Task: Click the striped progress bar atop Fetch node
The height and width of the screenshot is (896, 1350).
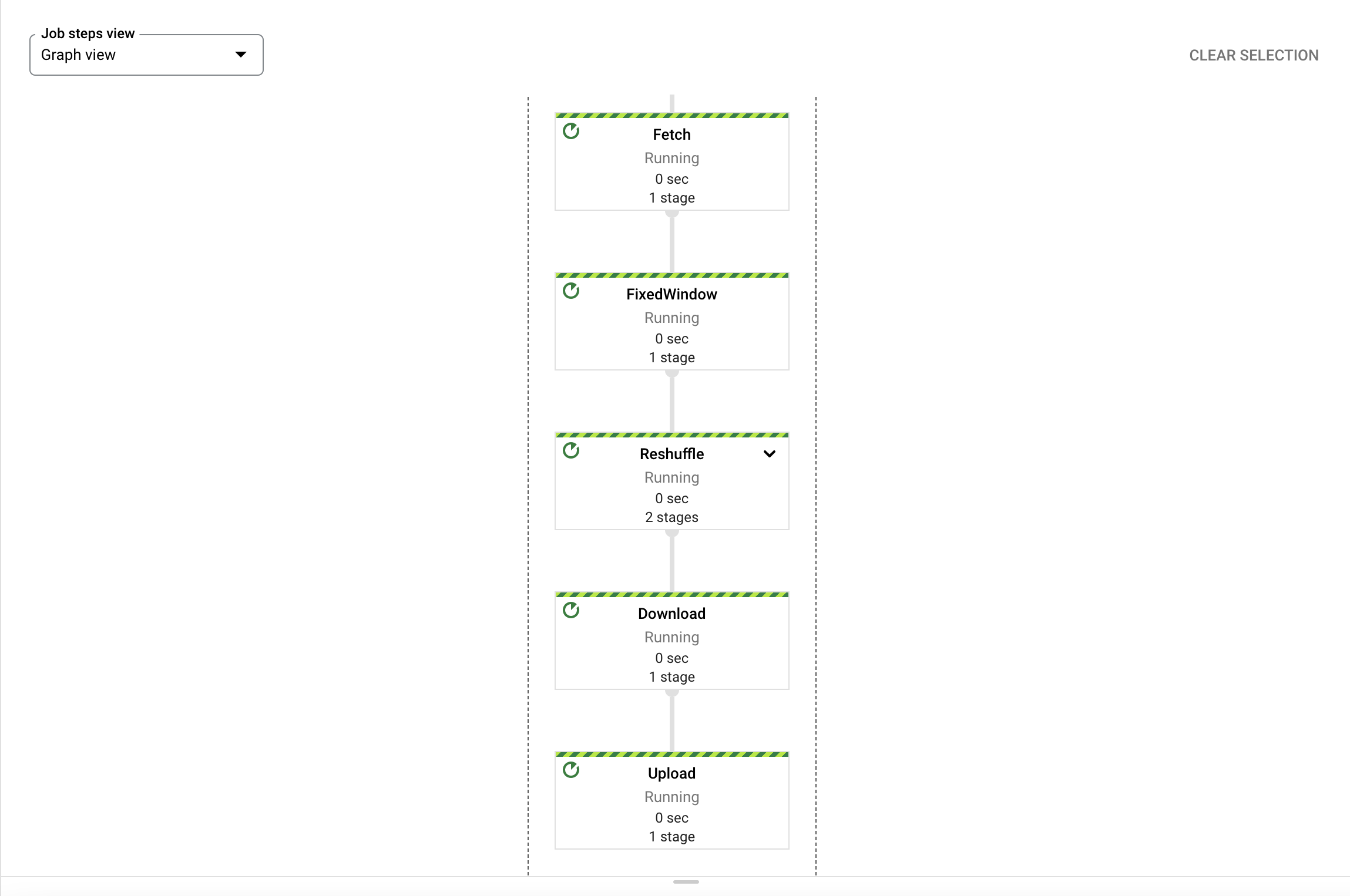Action: [x=671, y=115]
